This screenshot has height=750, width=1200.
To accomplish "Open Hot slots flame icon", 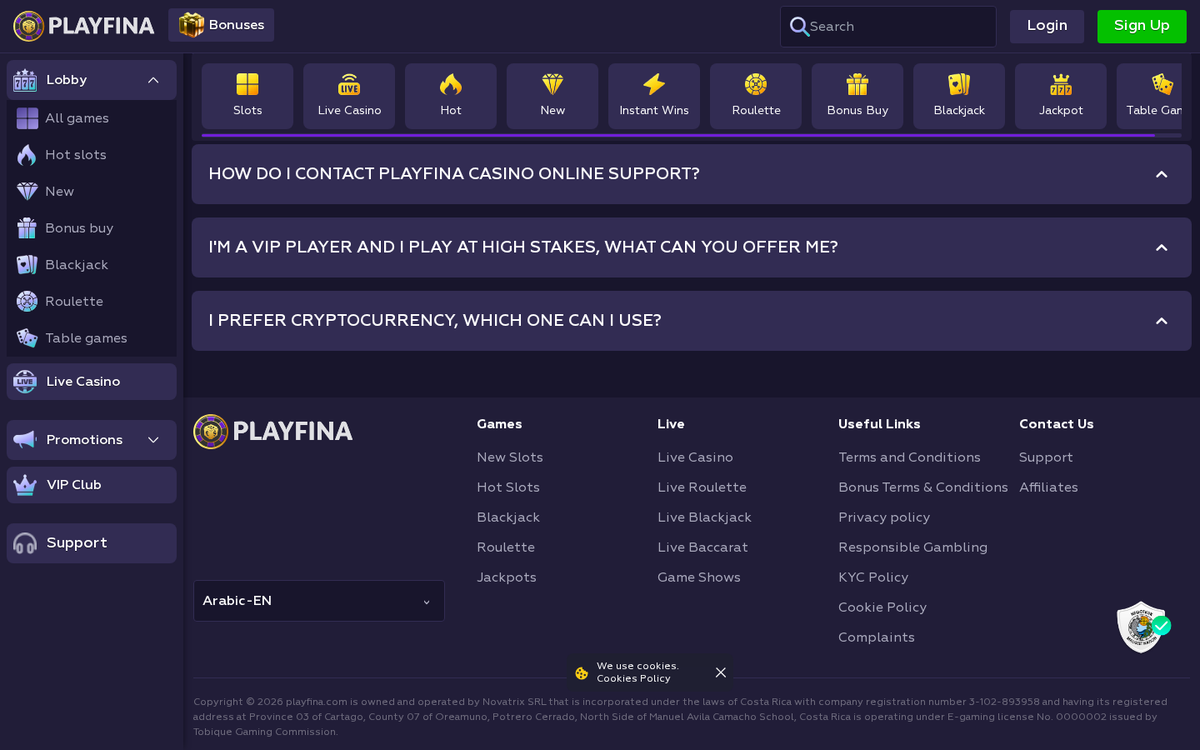I will [x=27, y=155].
